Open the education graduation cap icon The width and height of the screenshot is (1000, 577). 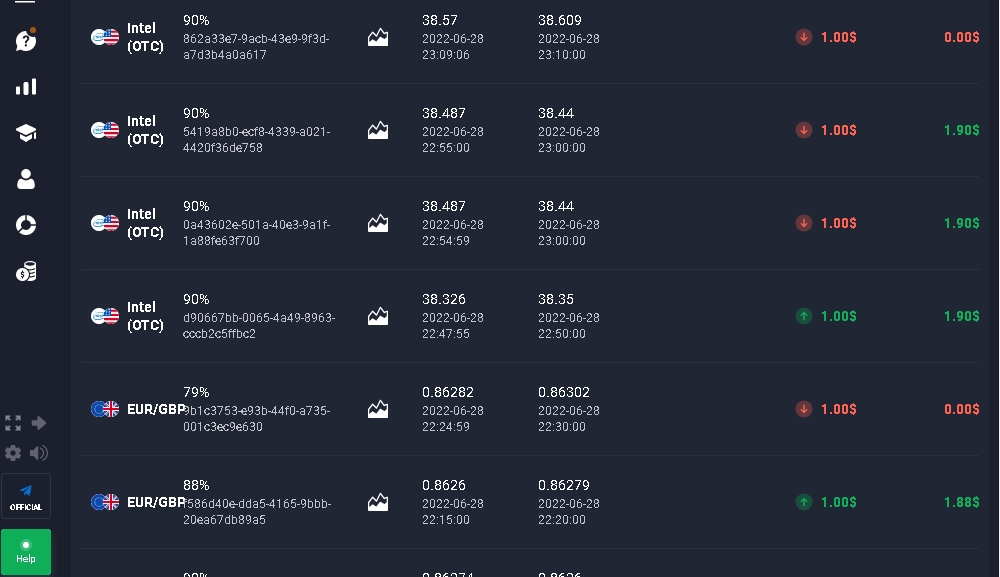[x=26, y=133]
